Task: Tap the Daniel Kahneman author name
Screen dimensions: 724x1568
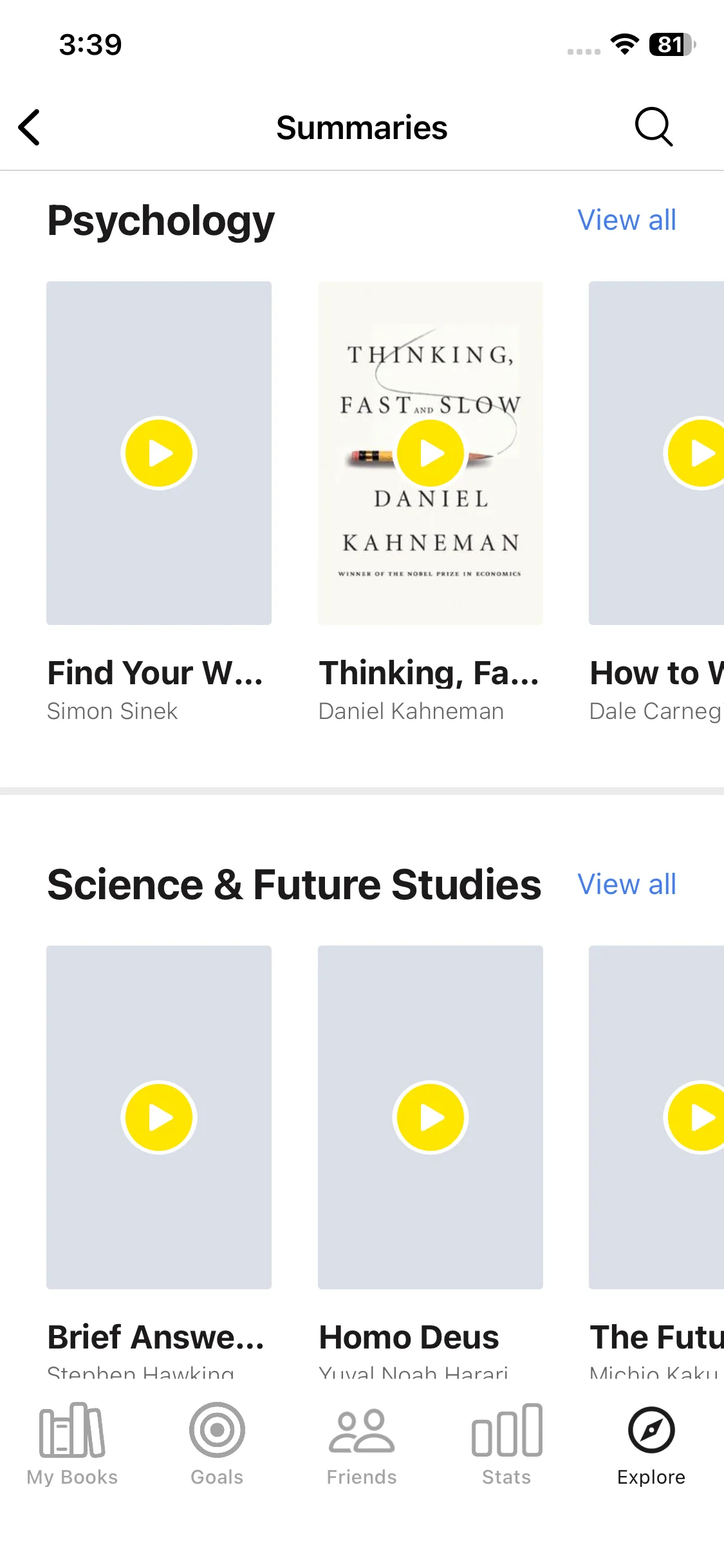Action: tap(411, 711)
